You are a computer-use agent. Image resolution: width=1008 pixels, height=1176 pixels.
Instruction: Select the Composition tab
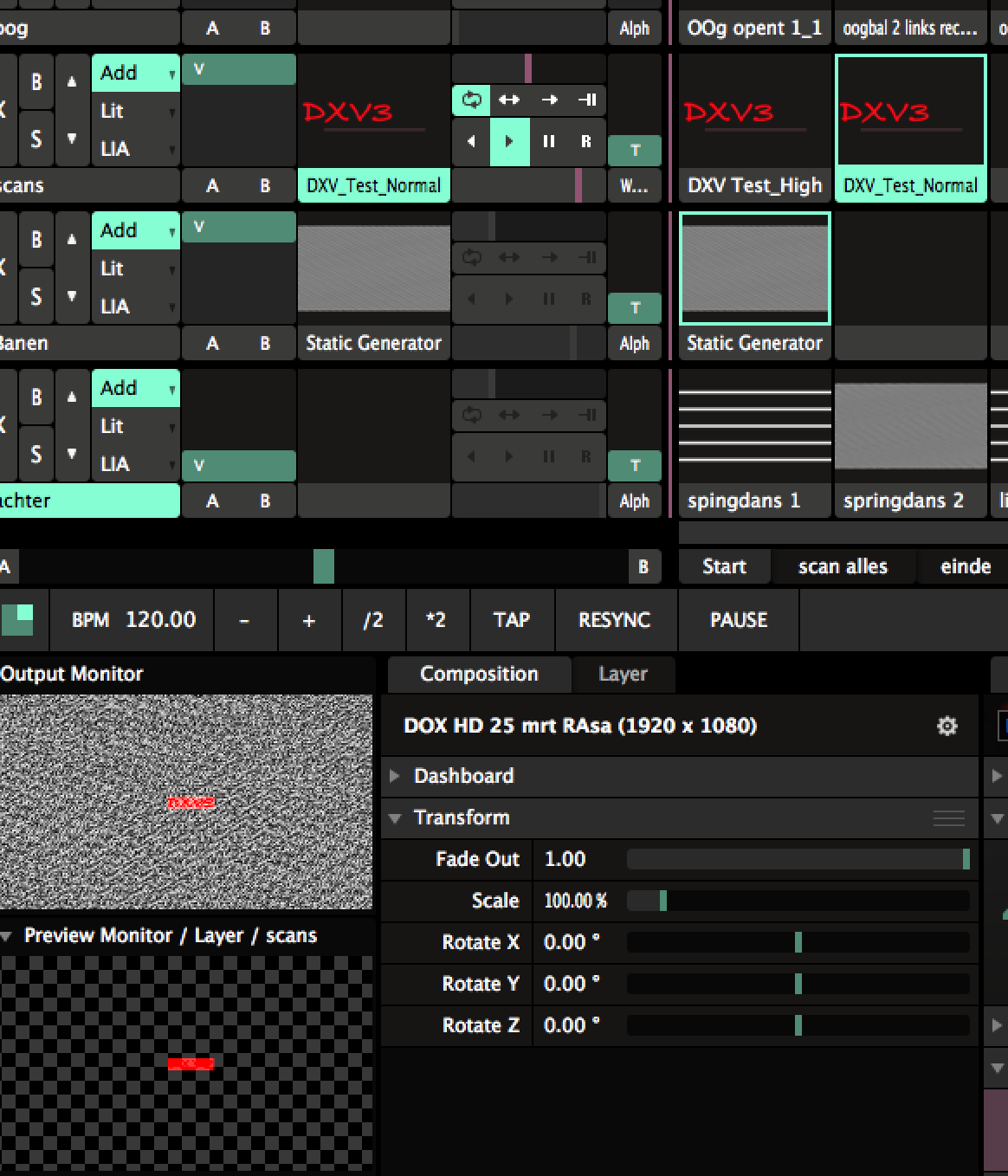pyautogui.click(x=479, y=674)
